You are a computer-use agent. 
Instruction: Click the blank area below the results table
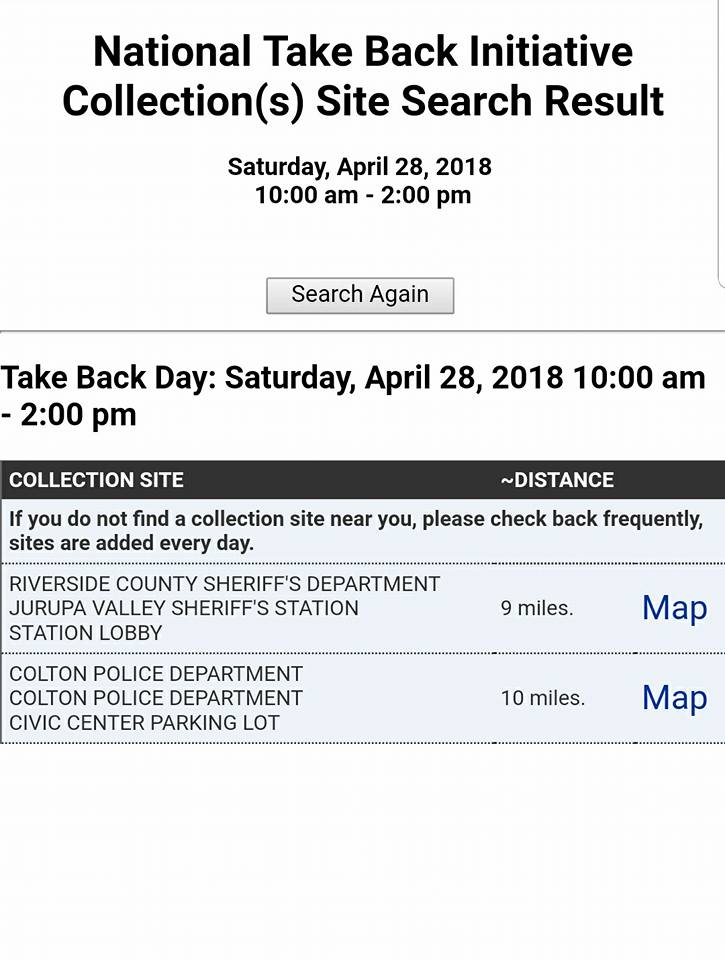click(362, 850)
